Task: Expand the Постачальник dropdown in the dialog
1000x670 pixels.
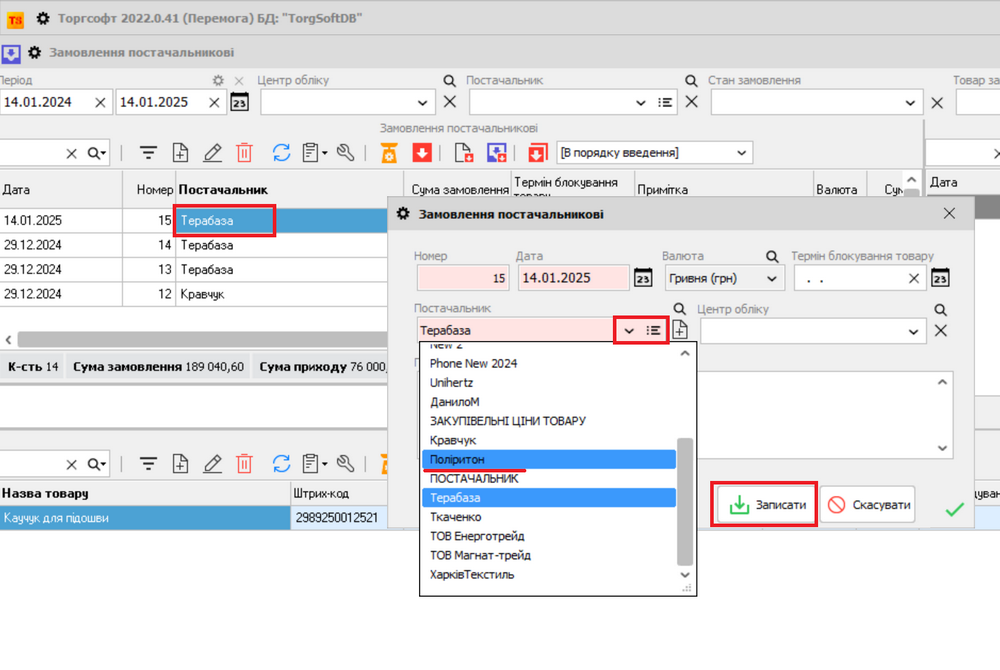Action: pos(628,330)
